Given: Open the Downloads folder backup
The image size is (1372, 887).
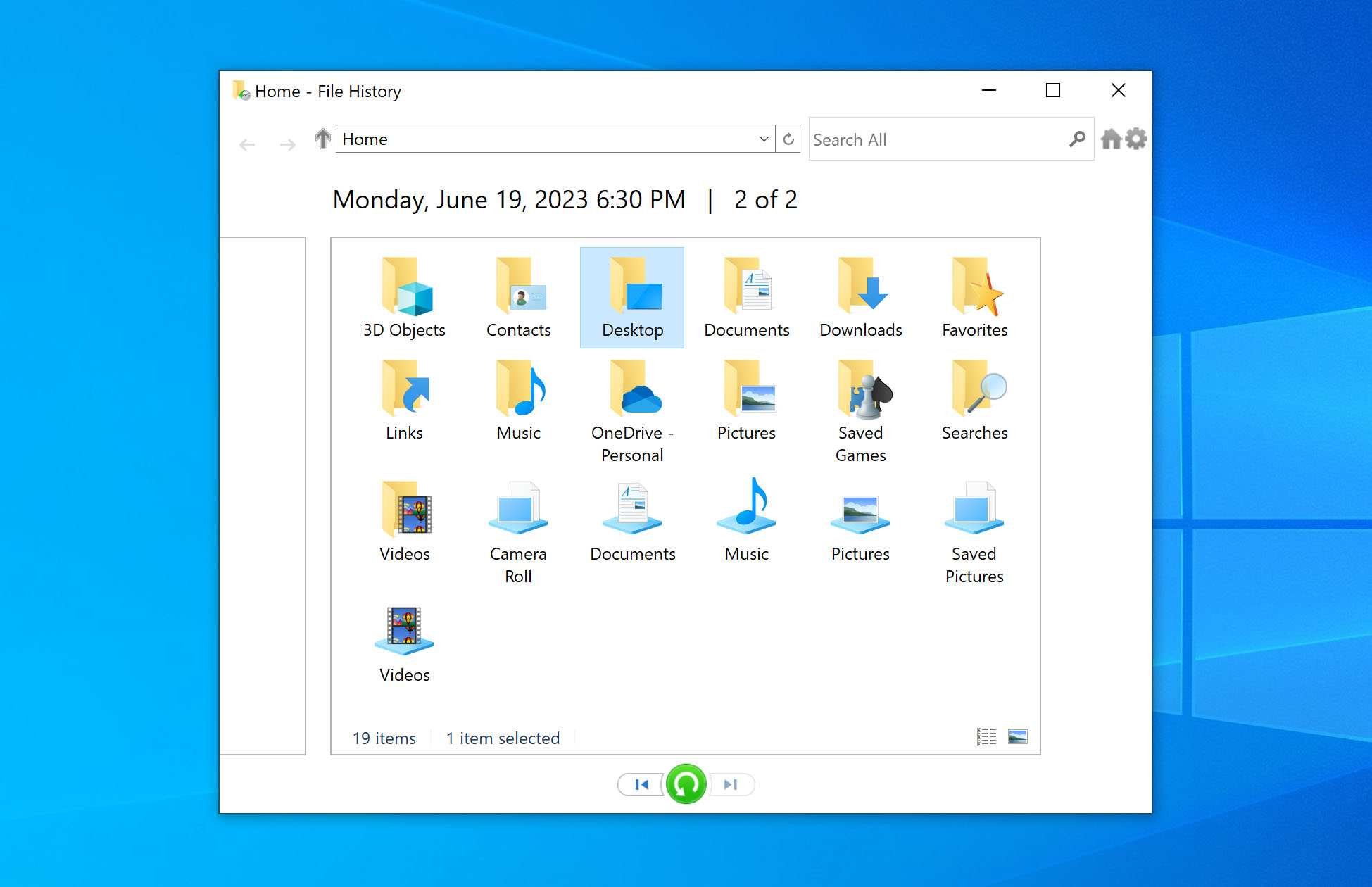Looking at the screenshot, I should click(x=860, y=295).
